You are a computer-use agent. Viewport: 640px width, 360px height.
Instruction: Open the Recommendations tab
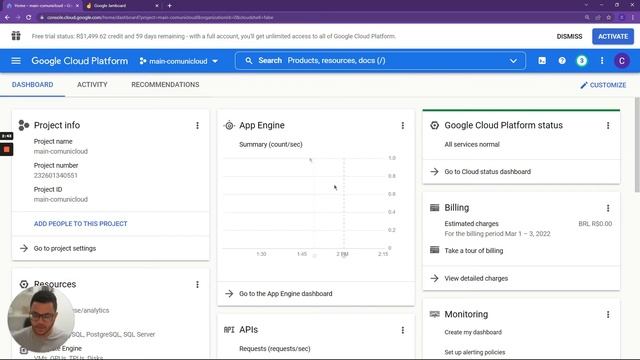tap(165, 84)
